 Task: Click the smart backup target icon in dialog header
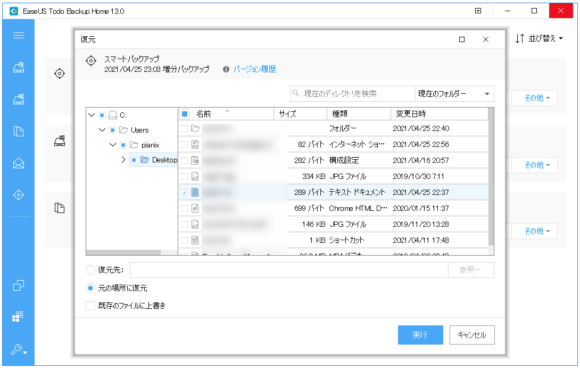coord(91,61)
